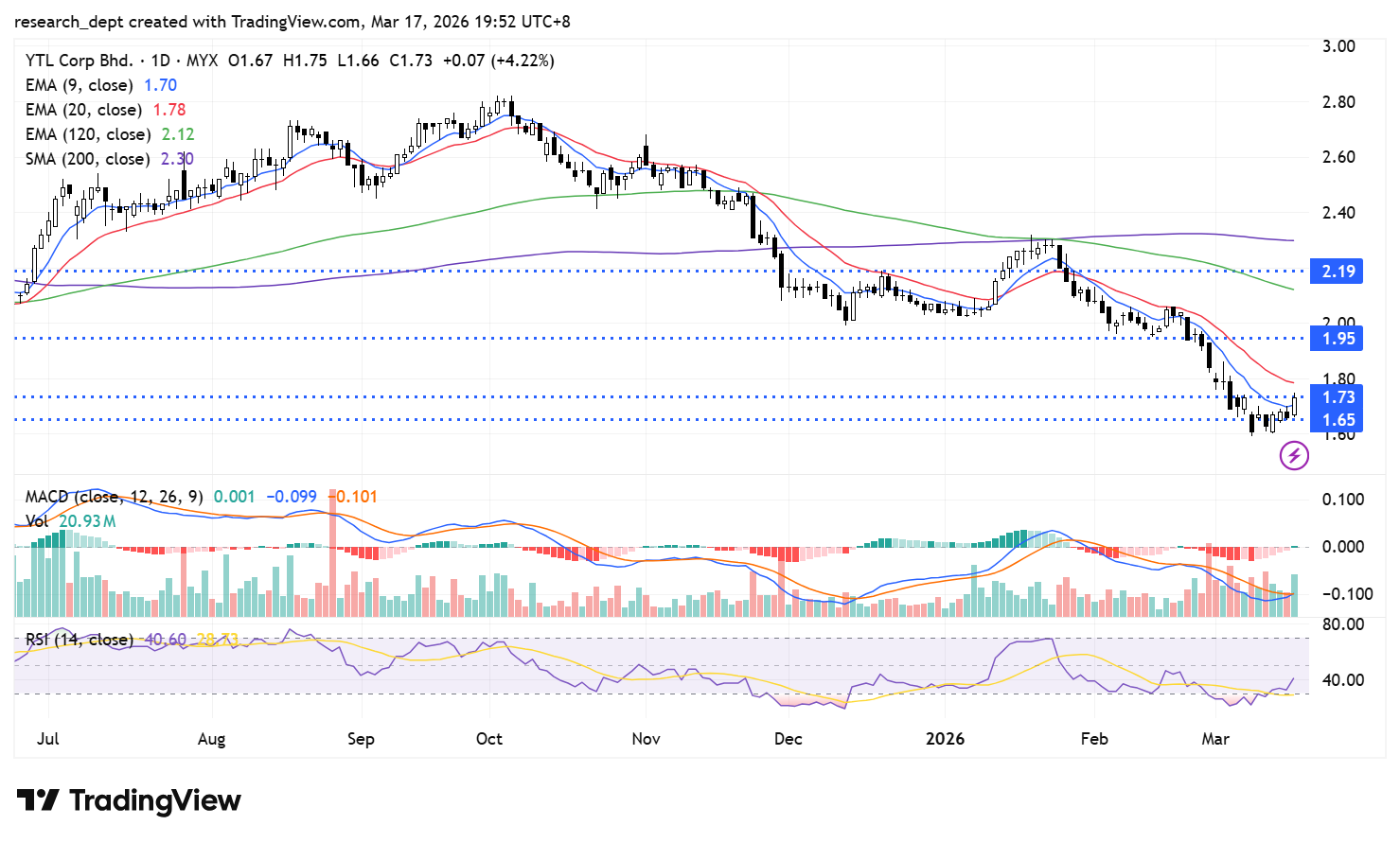Click the RSI (14, close) legend label
The width and height of the screenshot is (1400, 843).
(80, 640)
